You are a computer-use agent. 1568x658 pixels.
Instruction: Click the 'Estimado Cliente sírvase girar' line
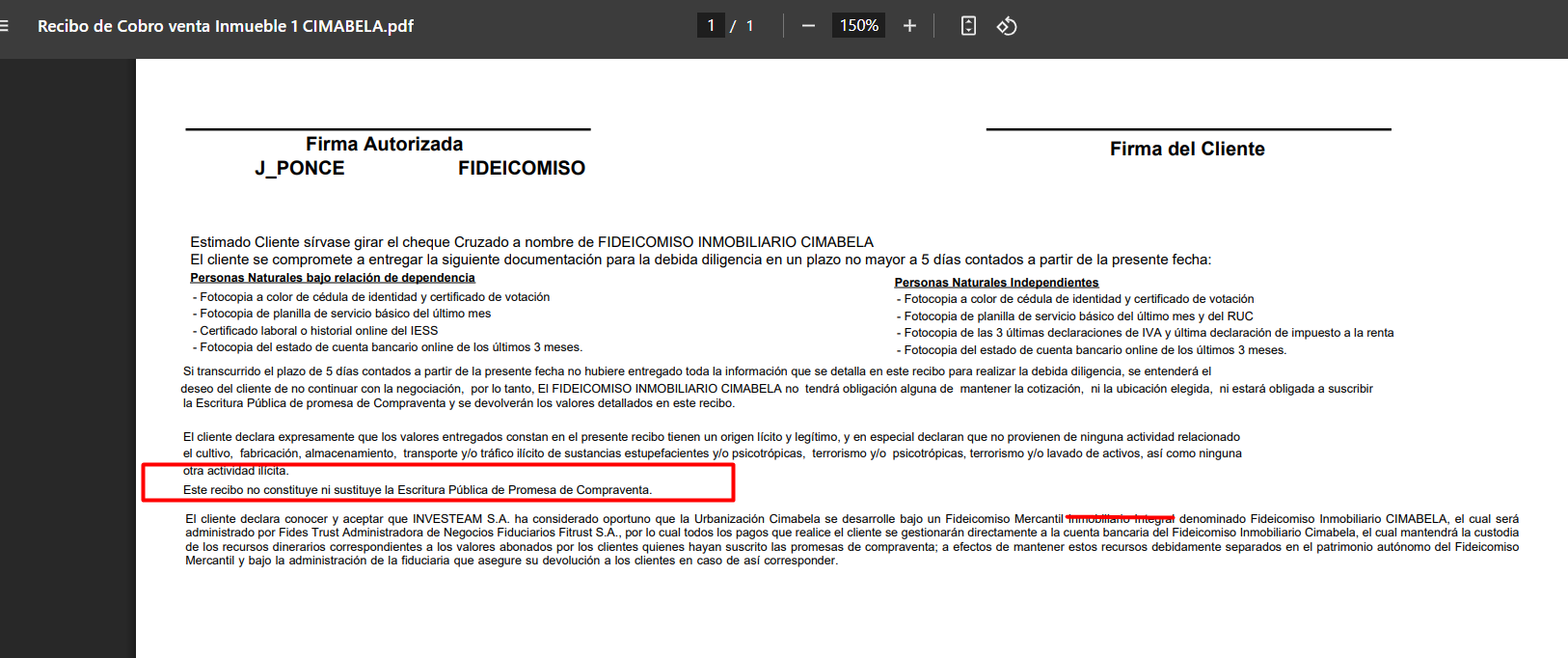[x=531, y=242]
